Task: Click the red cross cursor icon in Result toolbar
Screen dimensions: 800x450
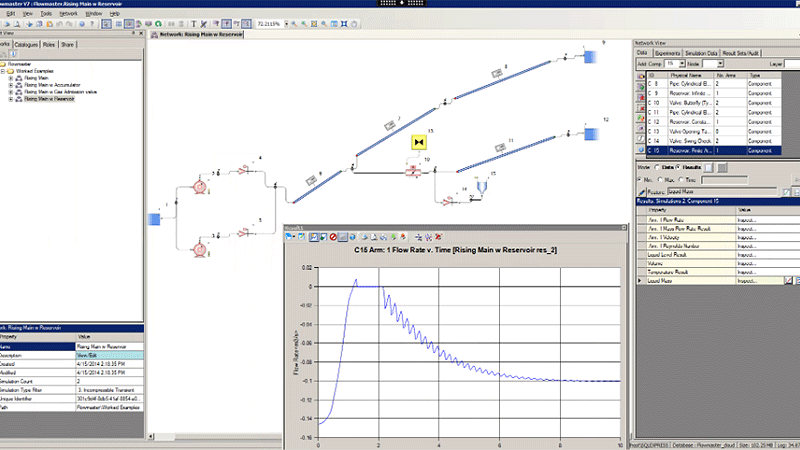Action: 438,237
